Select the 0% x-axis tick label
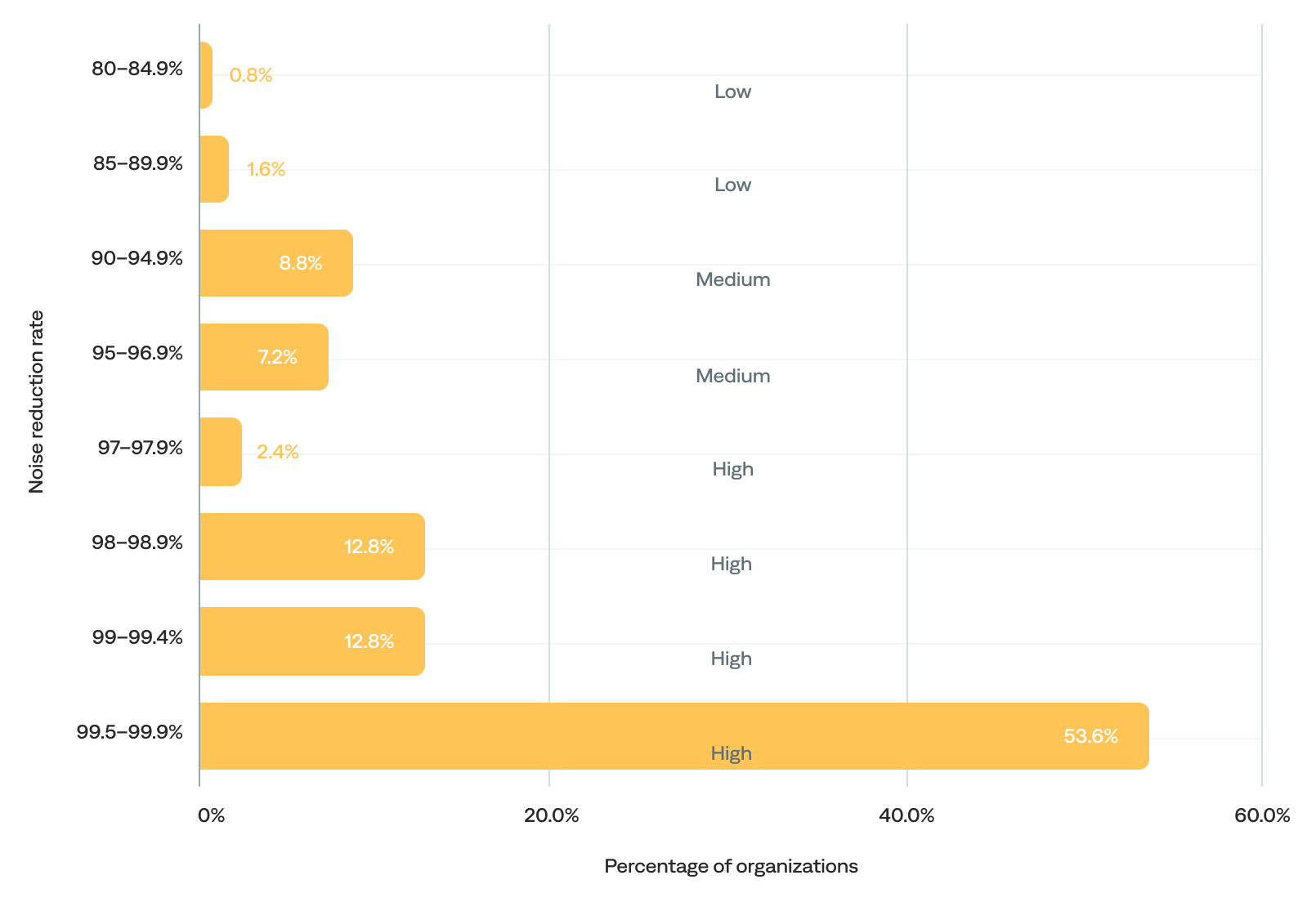The image size is (1316, 902). click(212, 815)
